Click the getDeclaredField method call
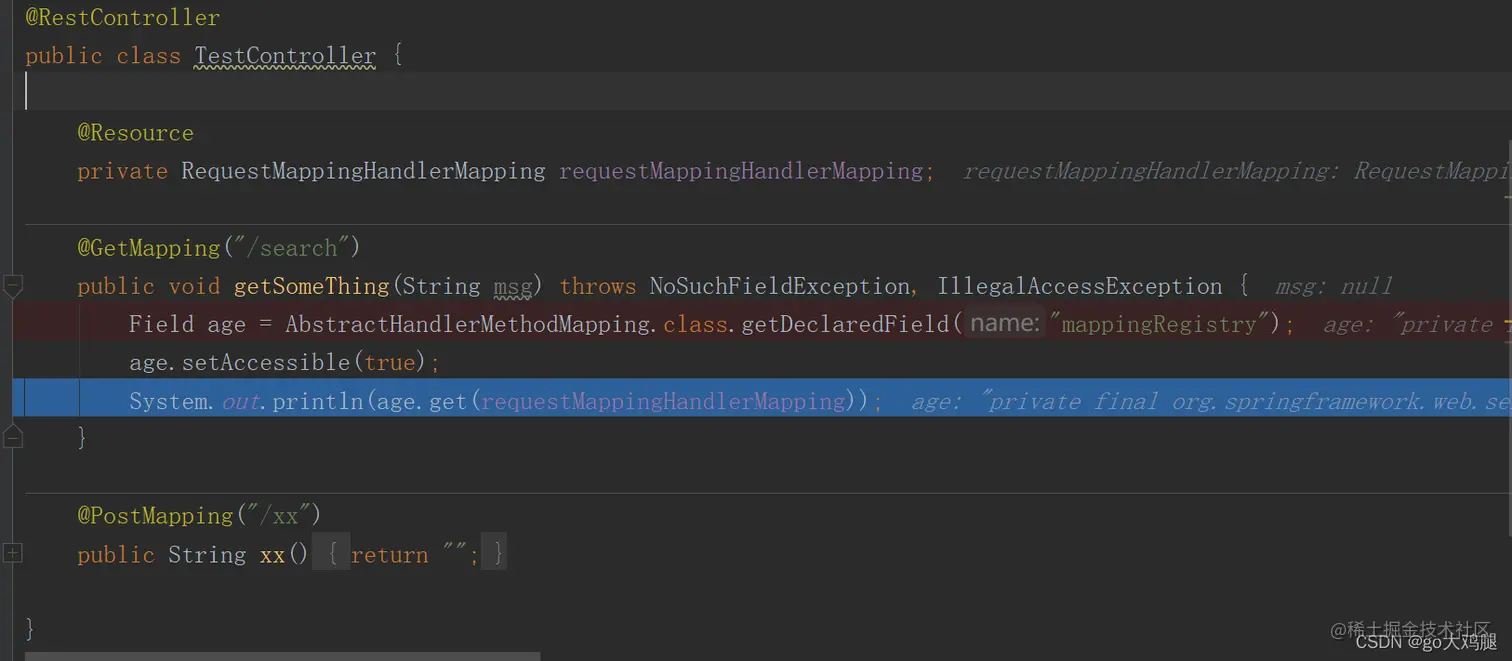 click(x=845, y=325)
